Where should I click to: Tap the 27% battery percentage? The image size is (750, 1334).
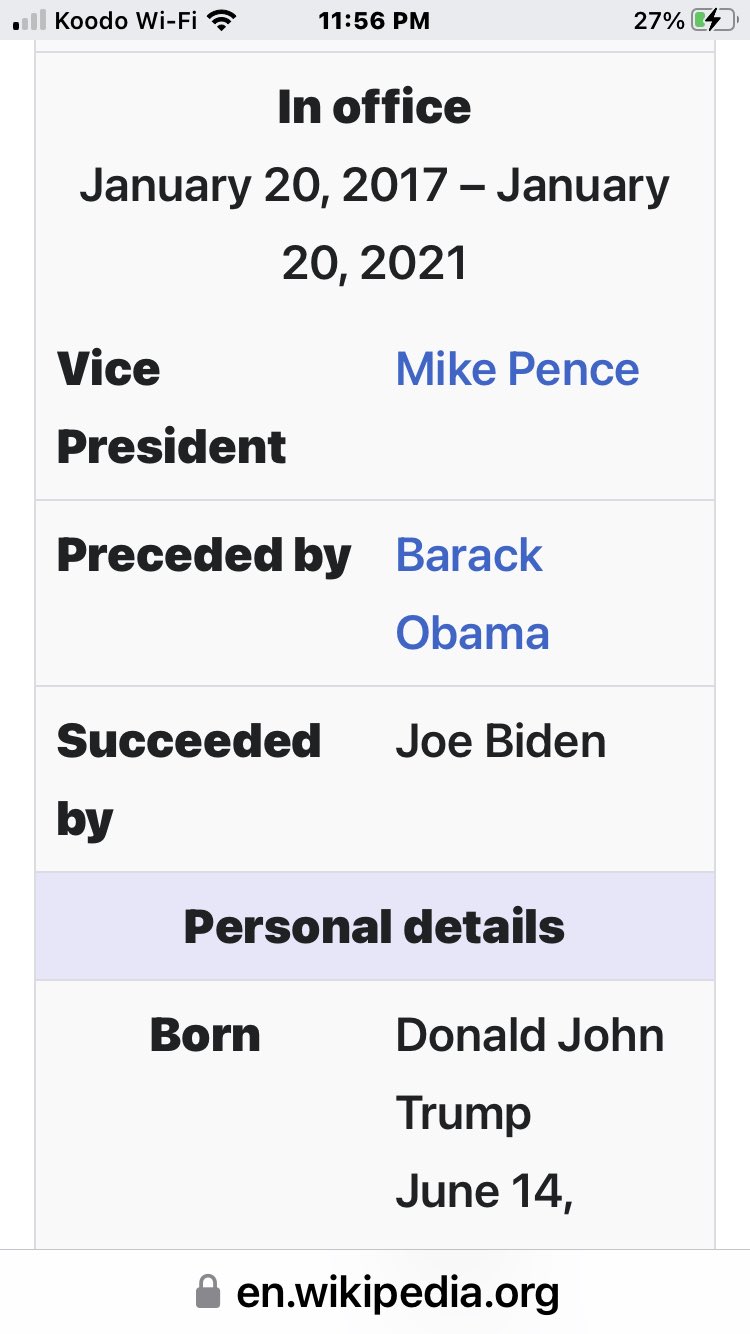658,20
